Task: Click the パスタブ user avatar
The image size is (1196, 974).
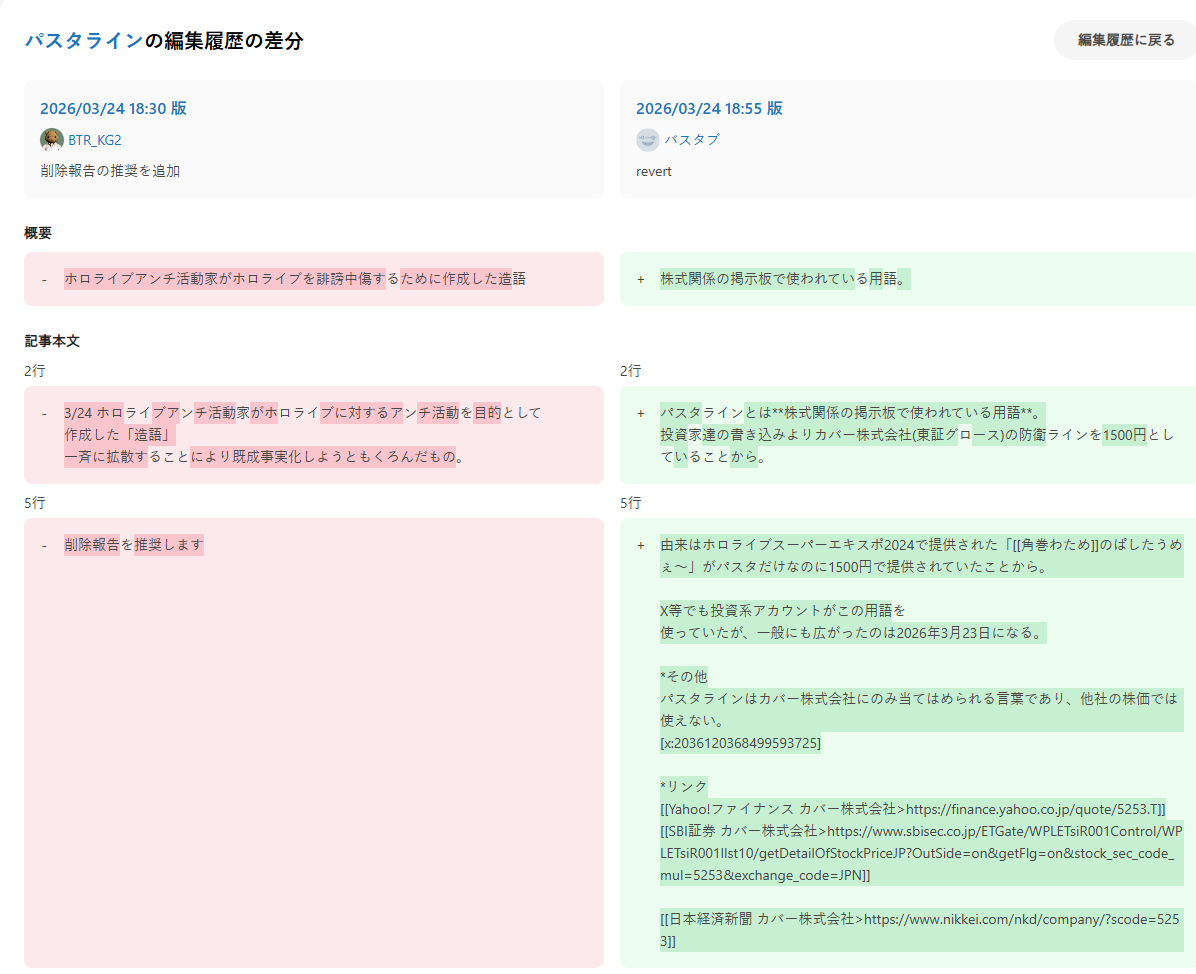Action: click(x=648, y=140)
